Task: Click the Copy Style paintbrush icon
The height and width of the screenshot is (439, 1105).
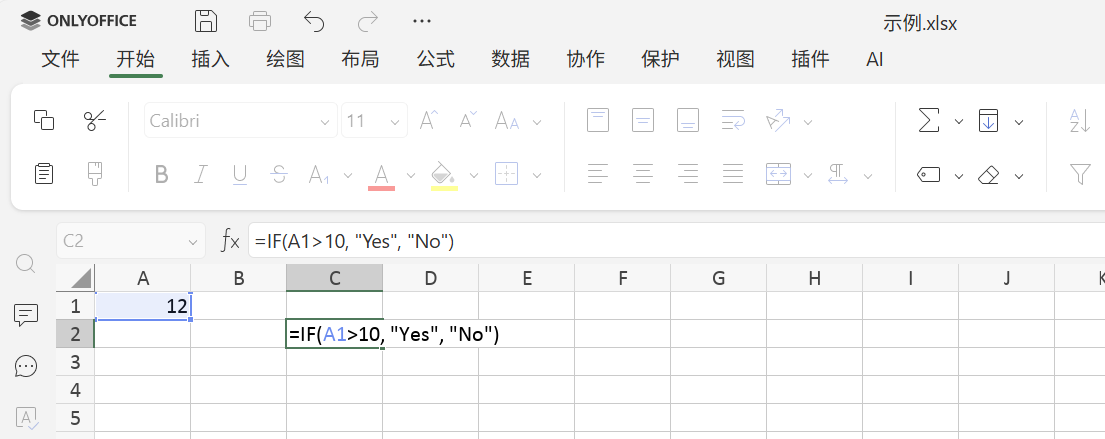Action: 95,174
